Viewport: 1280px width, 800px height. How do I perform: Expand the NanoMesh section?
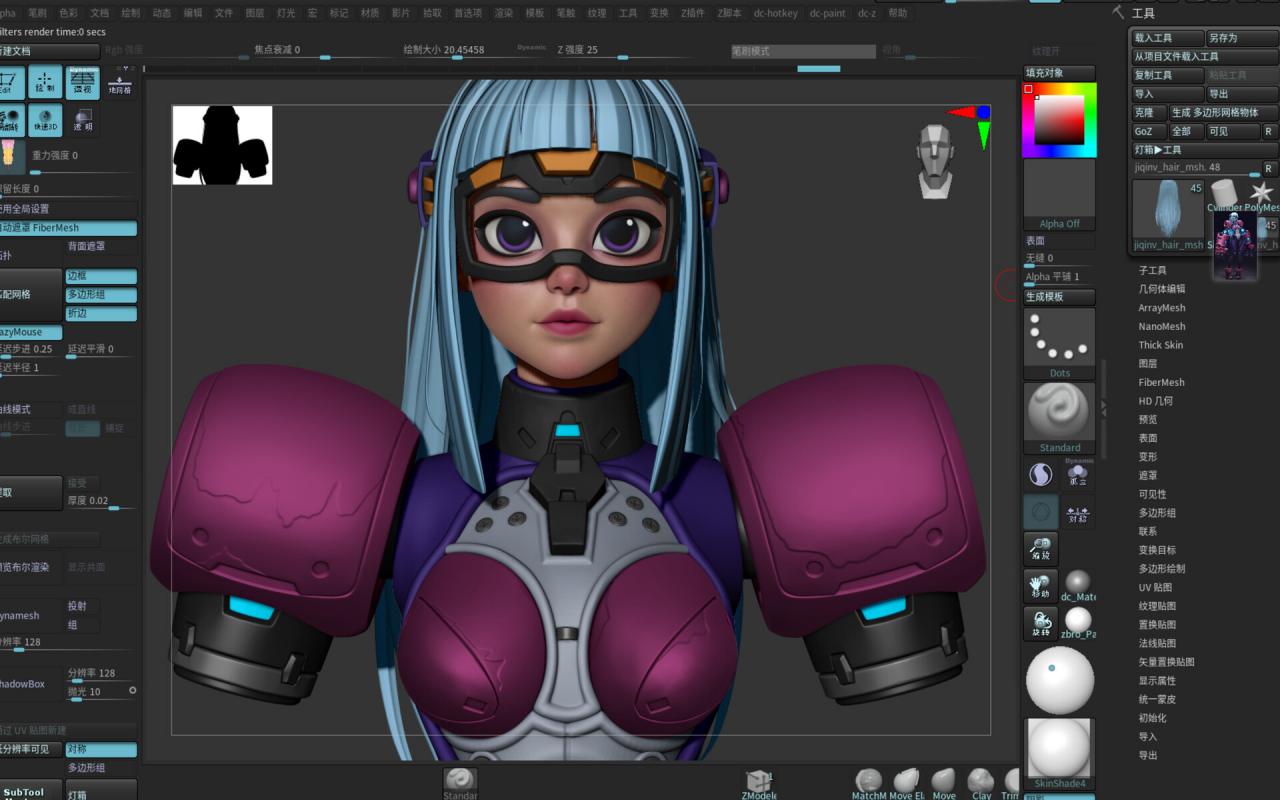1161,326
